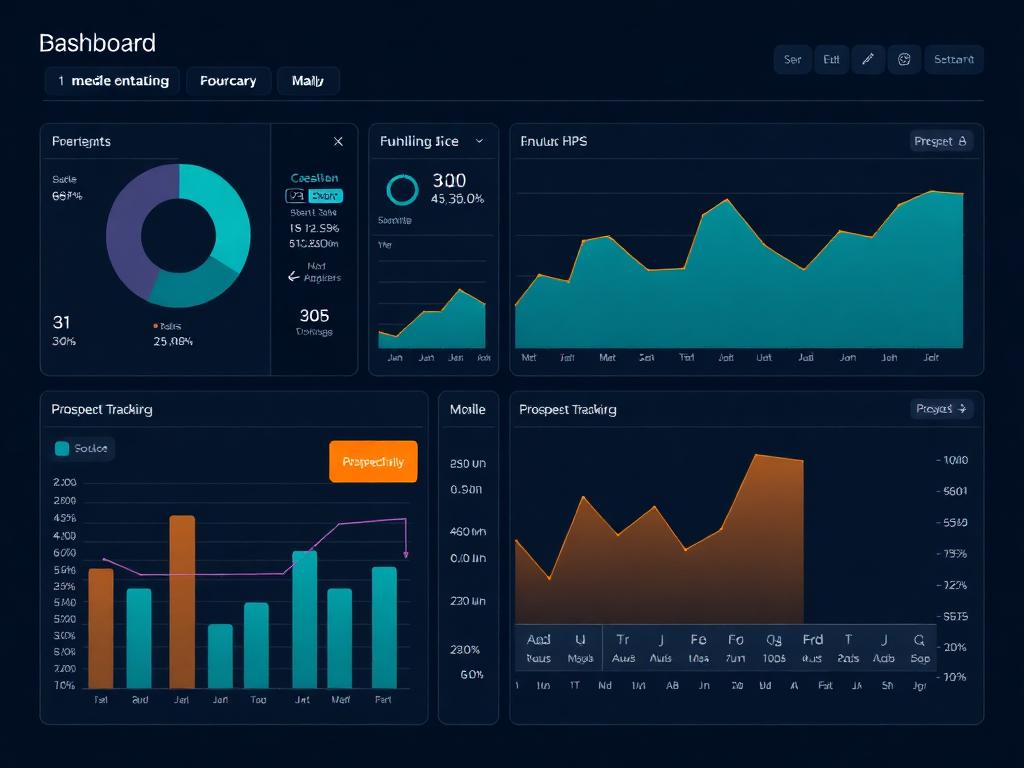Close the Foertemts panel with X
Image resolution: width=1024 pixels, height=768 pixels.
click(x=338, y=141)
